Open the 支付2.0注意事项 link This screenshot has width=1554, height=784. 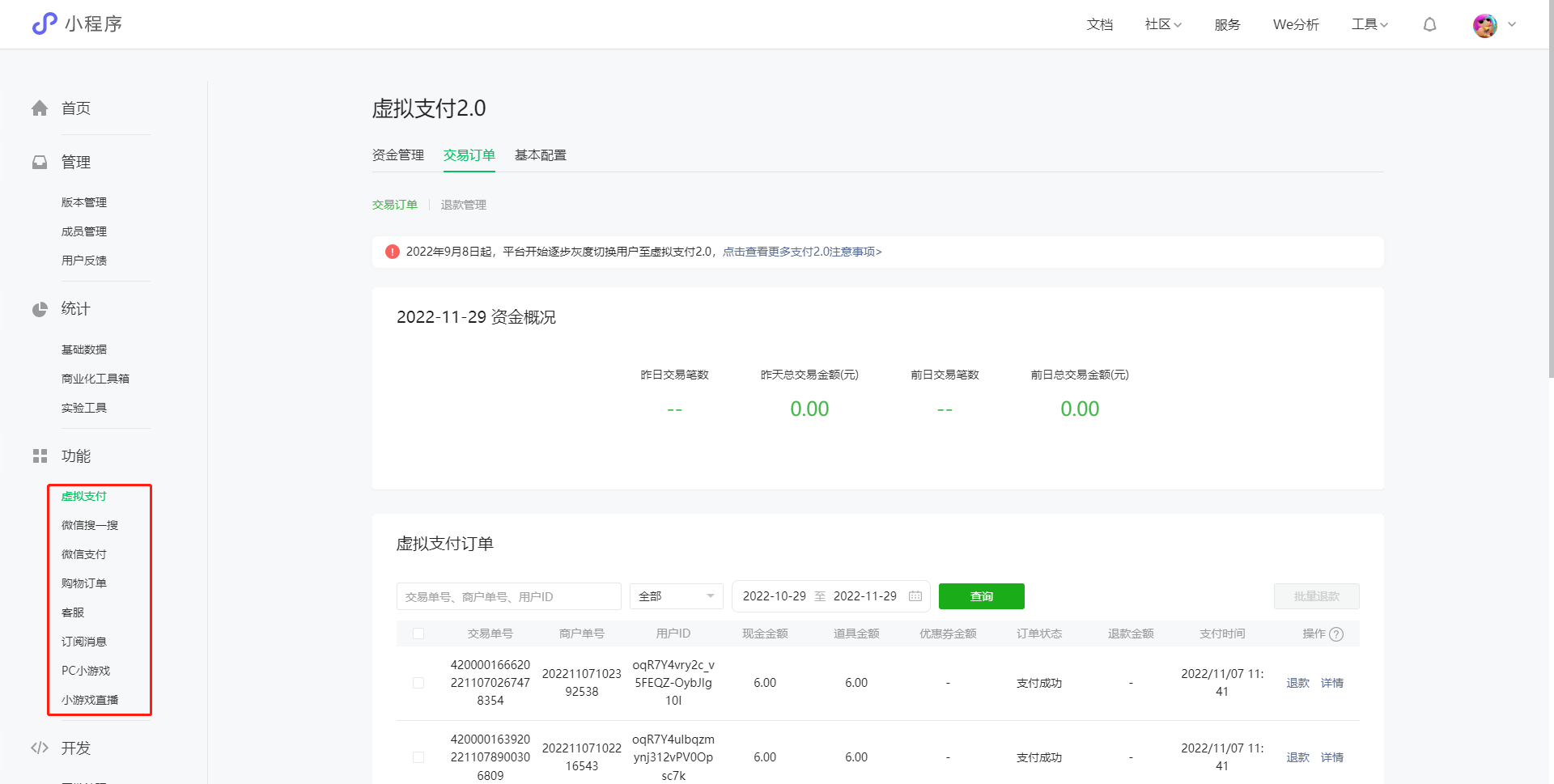pos(802,252)
